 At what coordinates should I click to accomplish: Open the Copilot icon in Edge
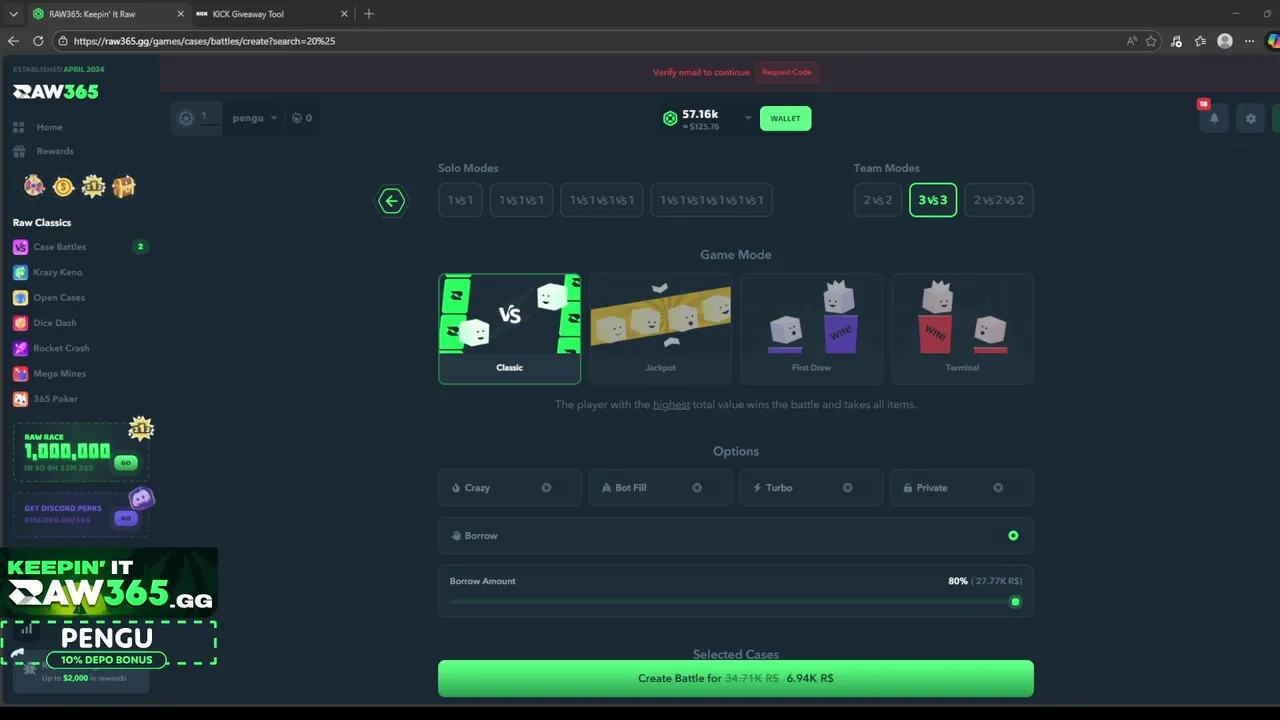pos(1273,41)
